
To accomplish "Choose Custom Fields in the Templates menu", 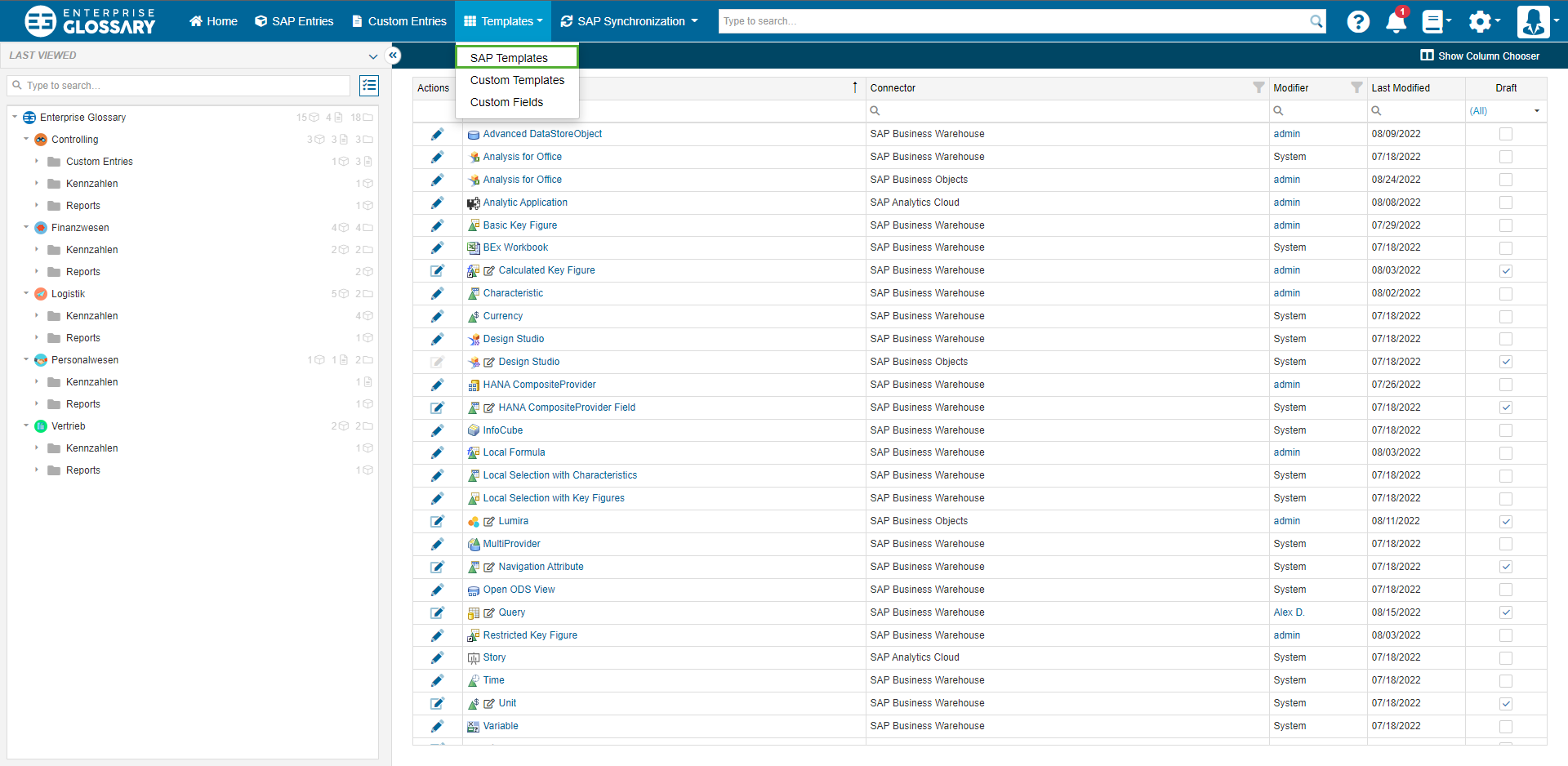I will click(x=506, y=102).
